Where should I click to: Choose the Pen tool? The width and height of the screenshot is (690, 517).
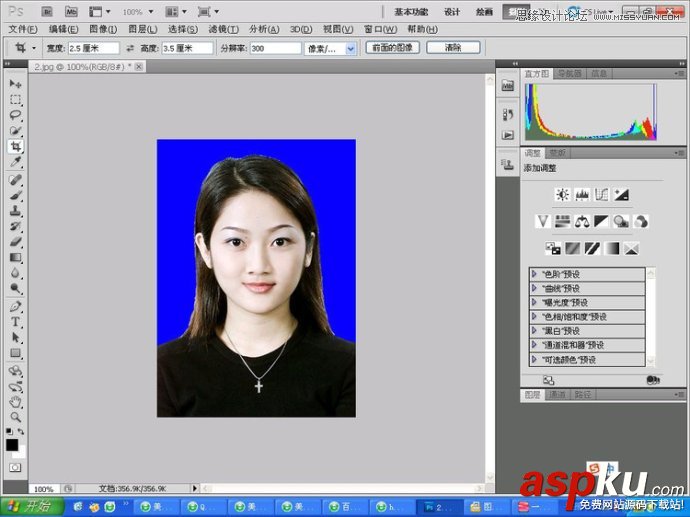click(x=16, y=306)
